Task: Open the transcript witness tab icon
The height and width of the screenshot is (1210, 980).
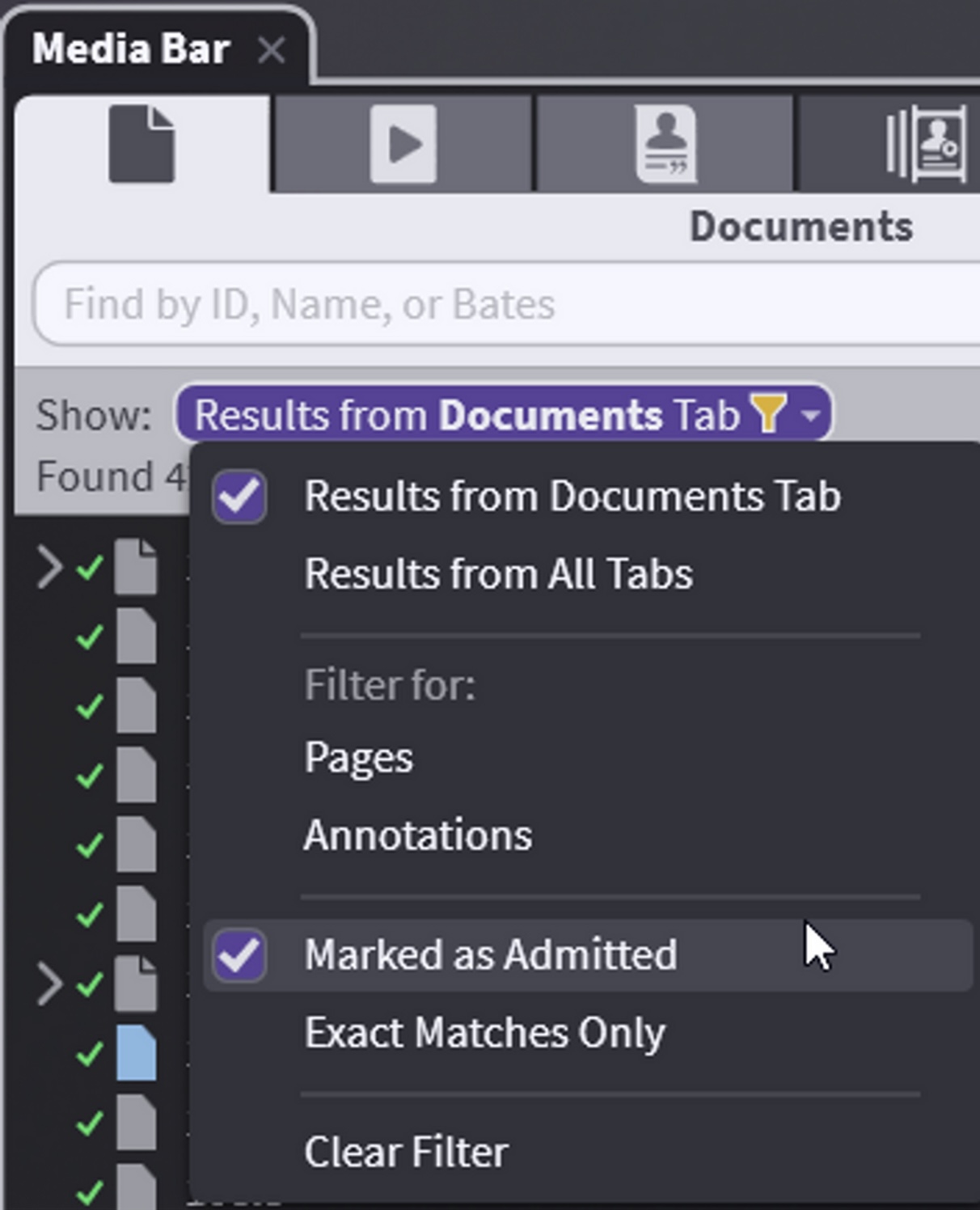Action: click(x=665, y=144)
